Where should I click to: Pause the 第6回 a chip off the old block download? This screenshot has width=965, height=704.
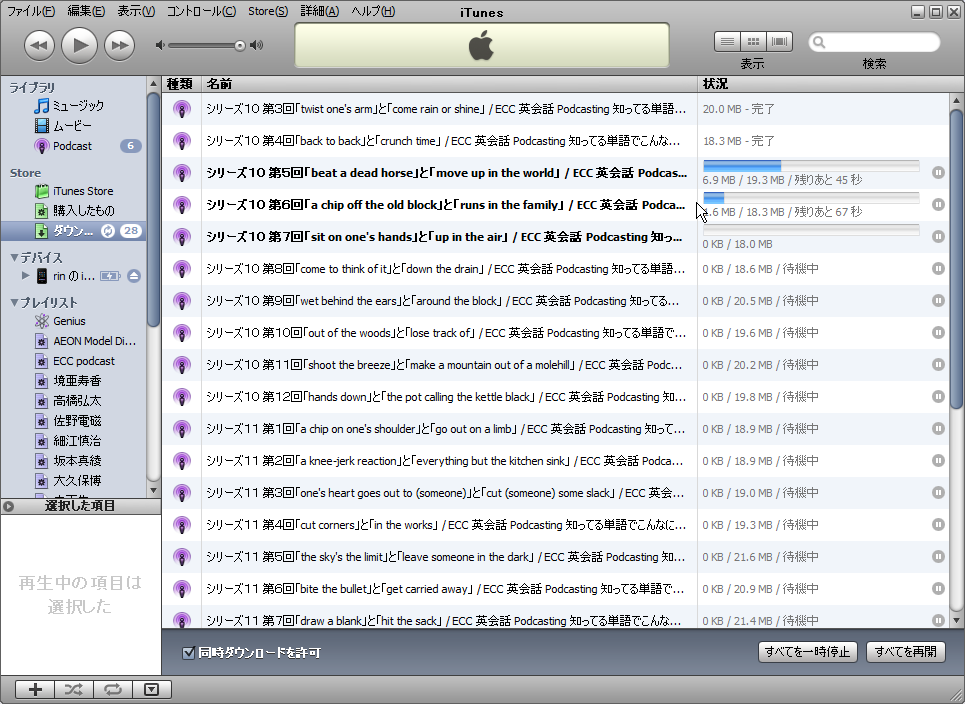[x=938, y=204]
